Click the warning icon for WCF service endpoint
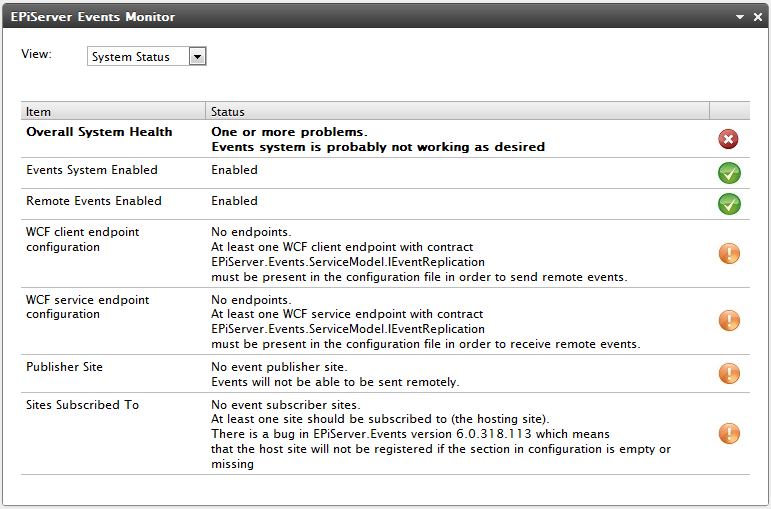The width and height of the screenshot is (771, 509). 729,321
